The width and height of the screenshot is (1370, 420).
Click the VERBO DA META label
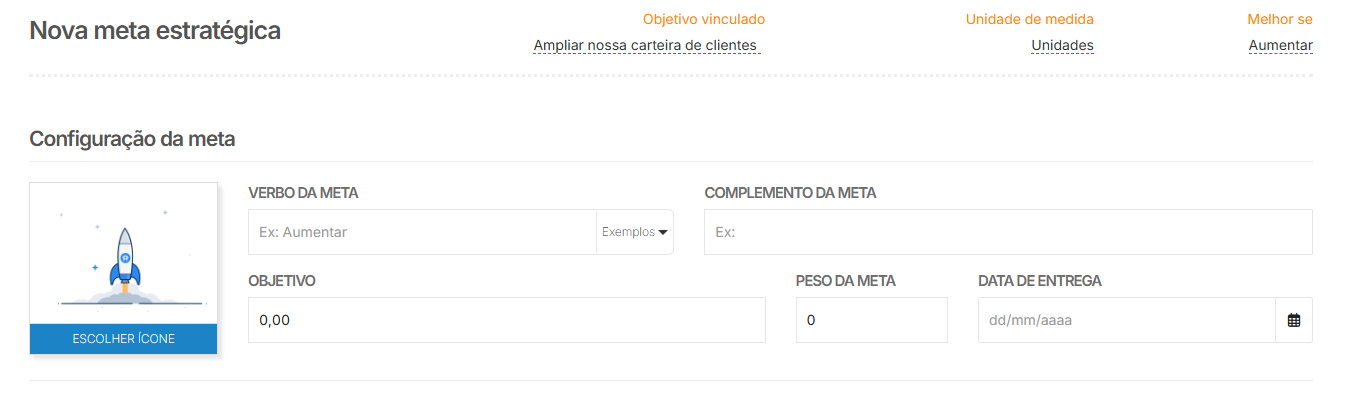click(x=303, y=193)
